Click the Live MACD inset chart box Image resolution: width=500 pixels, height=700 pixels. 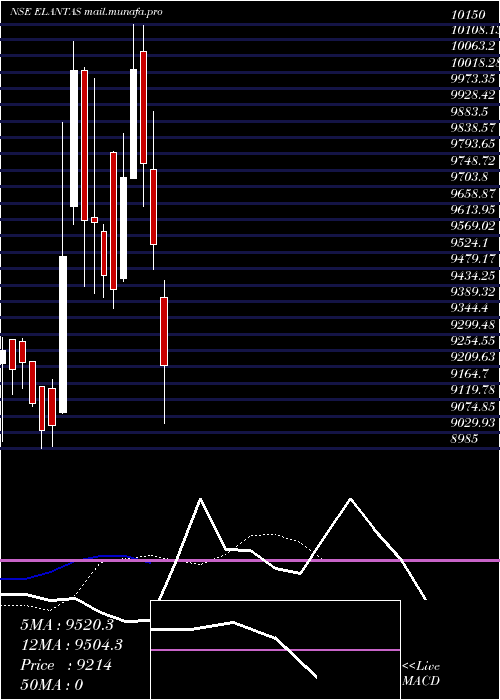275,650
